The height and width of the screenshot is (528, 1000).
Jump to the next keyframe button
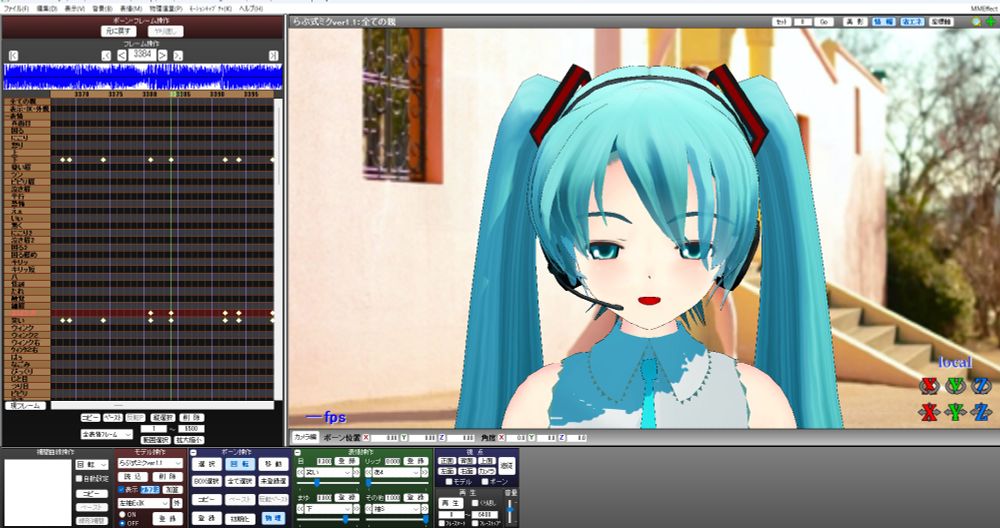(178, 55)
